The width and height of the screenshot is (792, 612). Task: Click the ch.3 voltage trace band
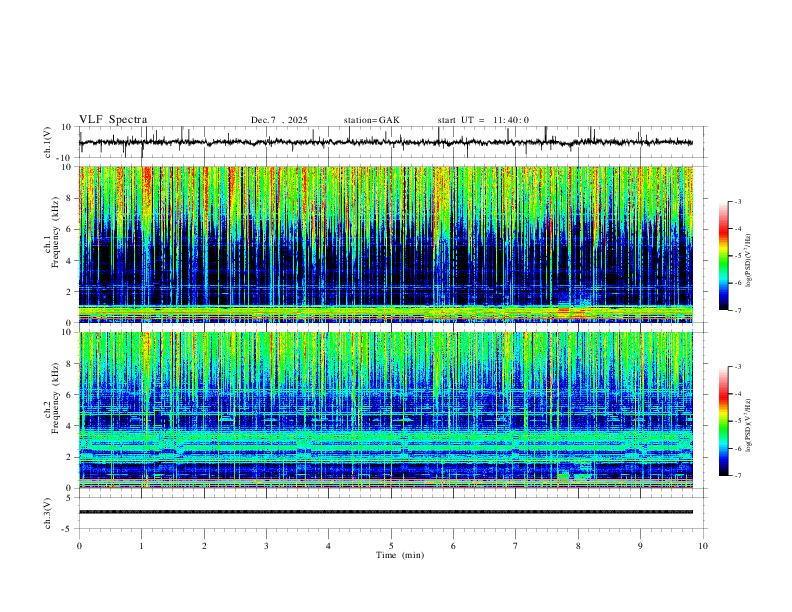pyautogui.click(x=386, y=512)
